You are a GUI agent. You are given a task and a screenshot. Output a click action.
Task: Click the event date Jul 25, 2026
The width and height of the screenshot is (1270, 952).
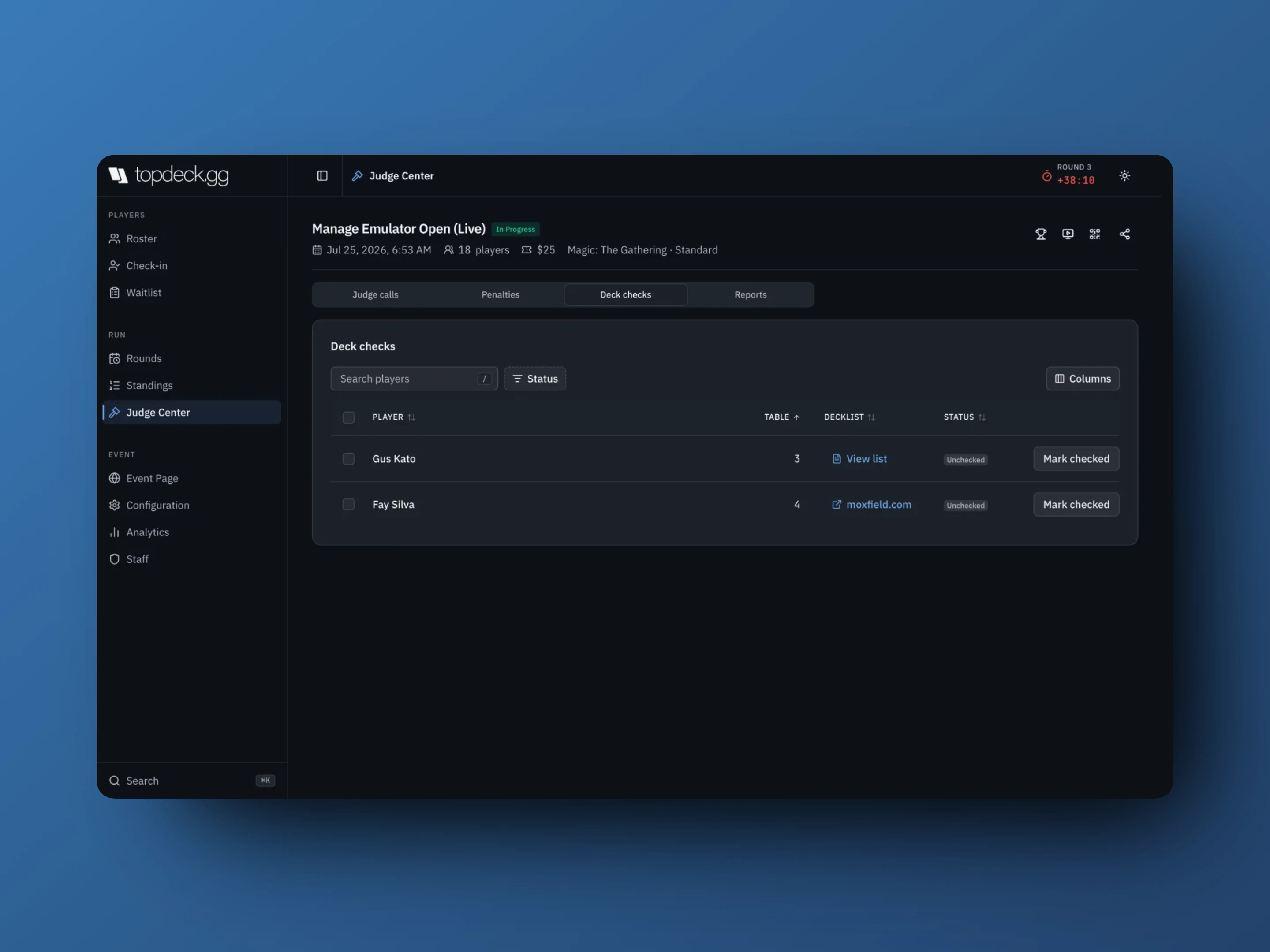(371, 249)
